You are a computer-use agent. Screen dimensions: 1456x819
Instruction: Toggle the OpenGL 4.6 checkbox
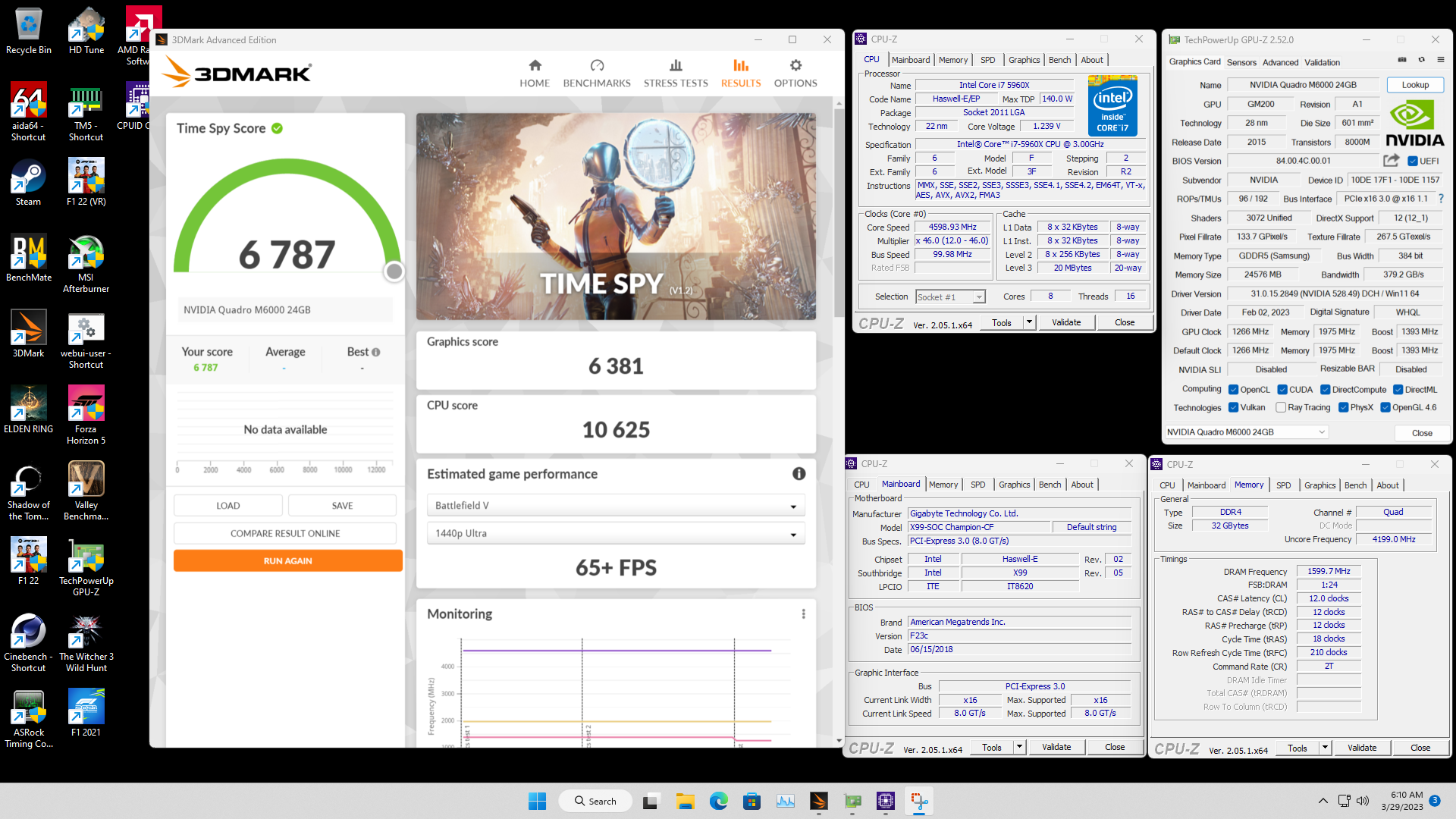click(x=1385, y=407)
